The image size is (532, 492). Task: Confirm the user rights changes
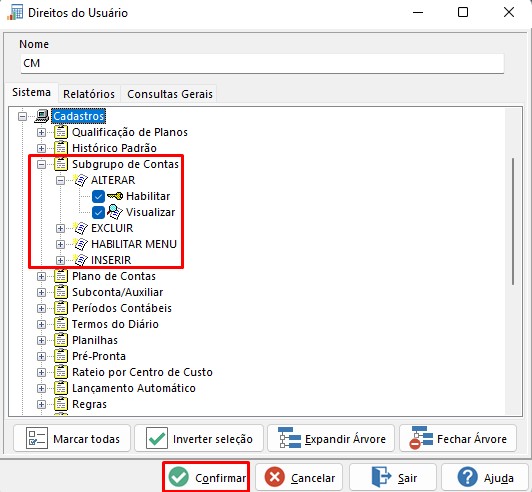point(206,477)
